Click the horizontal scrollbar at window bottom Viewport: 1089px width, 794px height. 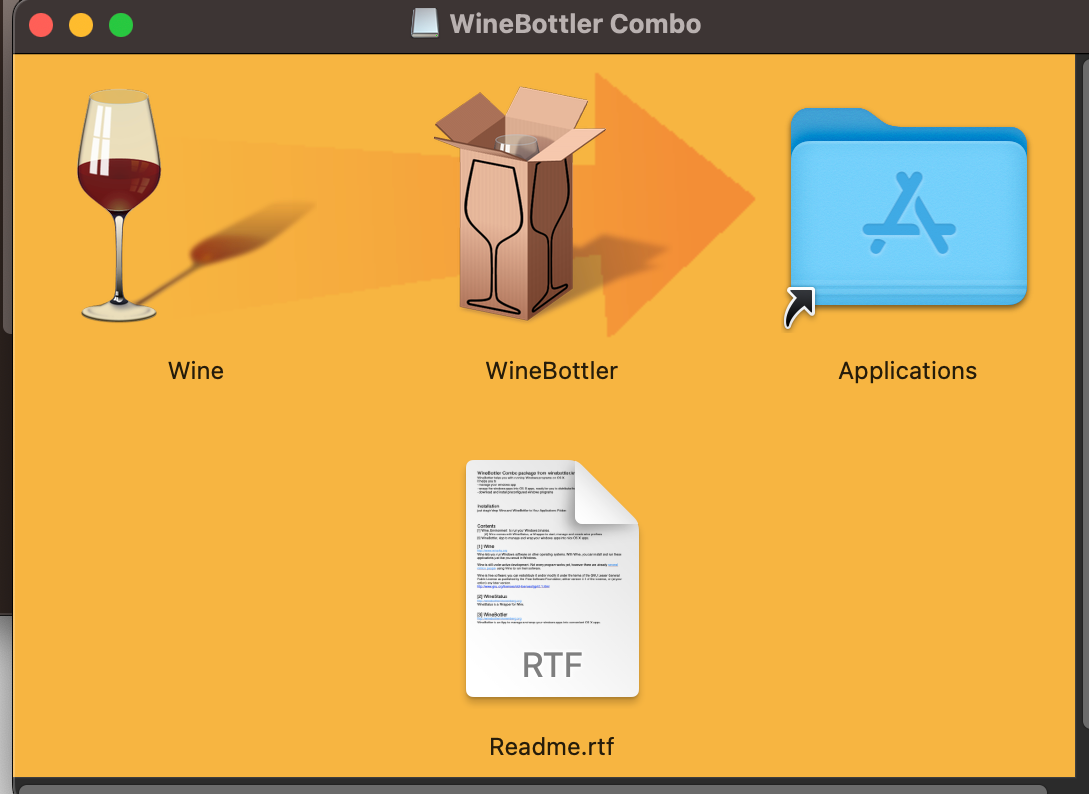pos(532,789)
